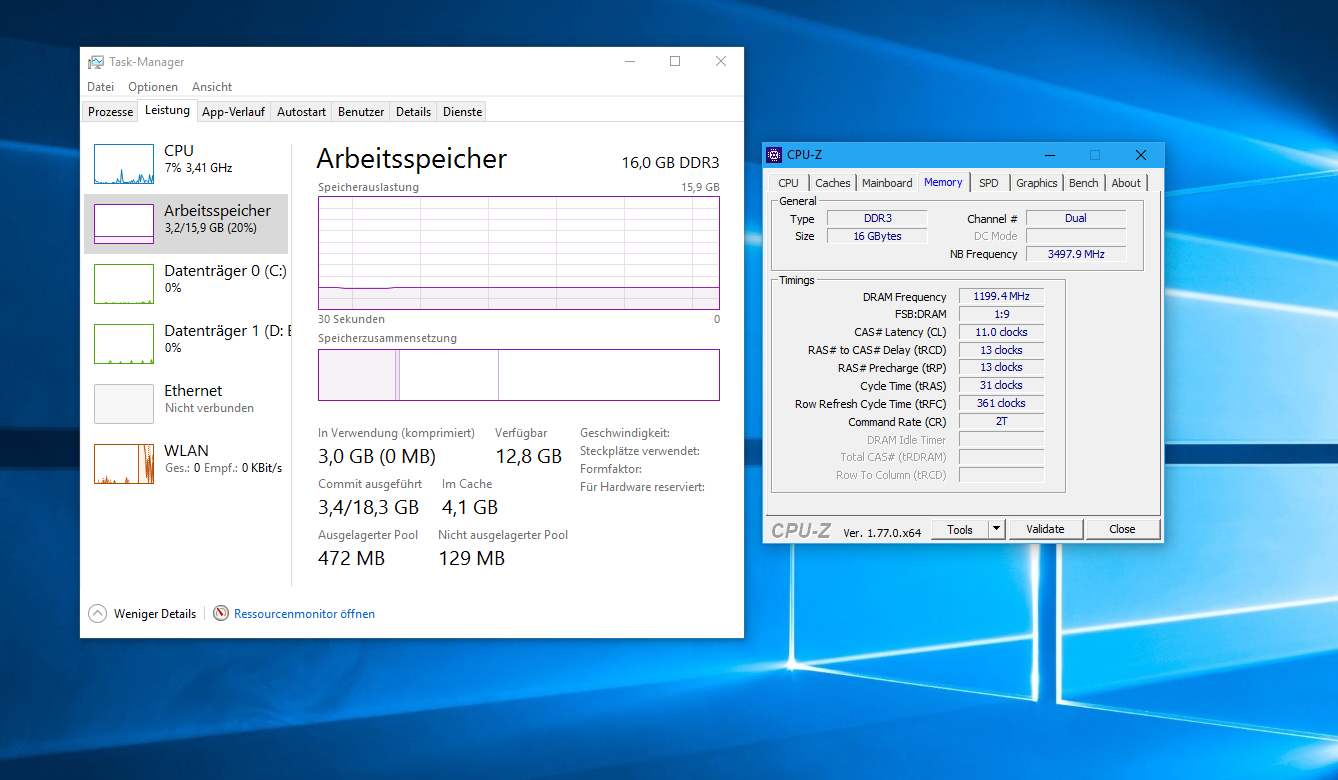
Task: Collapse view with Weniger Details chevron
Action: click(x=97, y=613)
